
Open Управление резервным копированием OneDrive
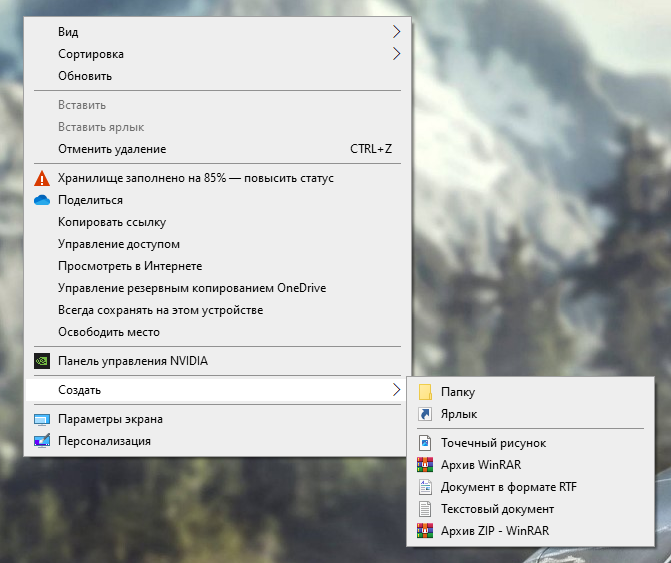(x=217, y=288)
